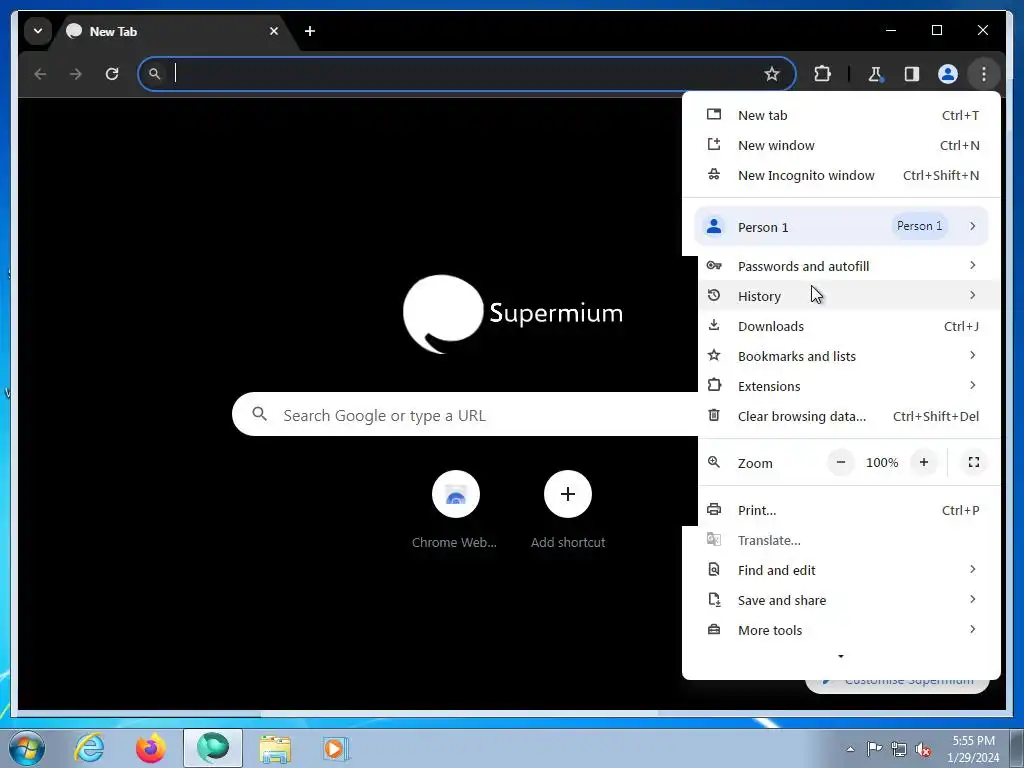Click the Supermium logo

click(x=513, y=314)
